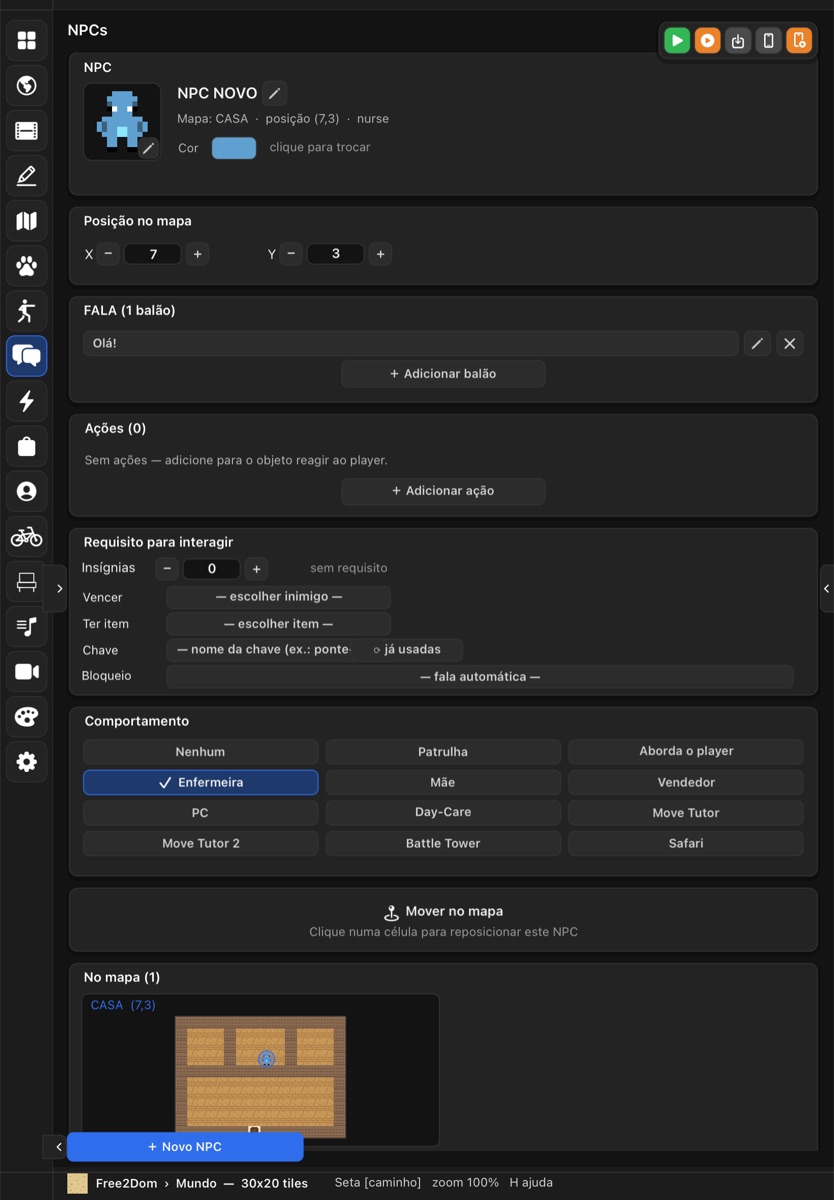Open the Vencer 'escolher inimigo' dropdown
The image size is (834, 1200).
[x=278, y=597]
